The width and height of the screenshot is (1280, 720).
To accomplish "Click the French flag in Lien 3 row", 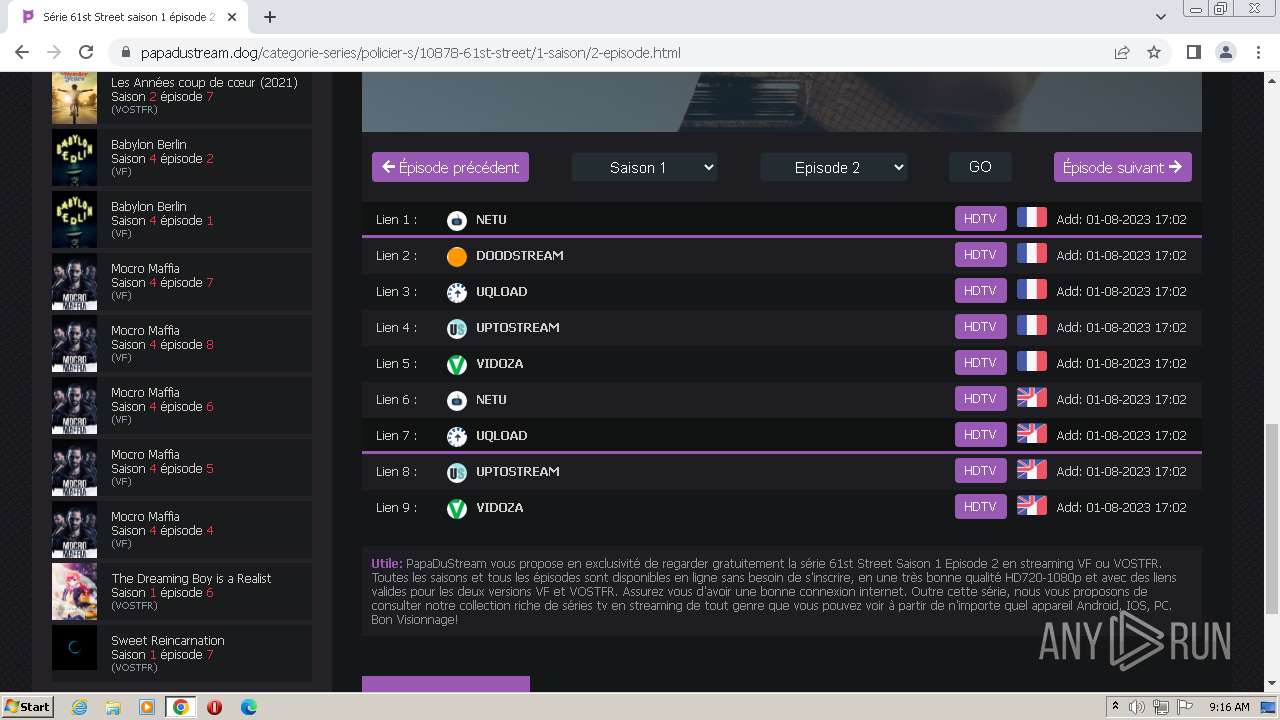I will [1031, 290].
